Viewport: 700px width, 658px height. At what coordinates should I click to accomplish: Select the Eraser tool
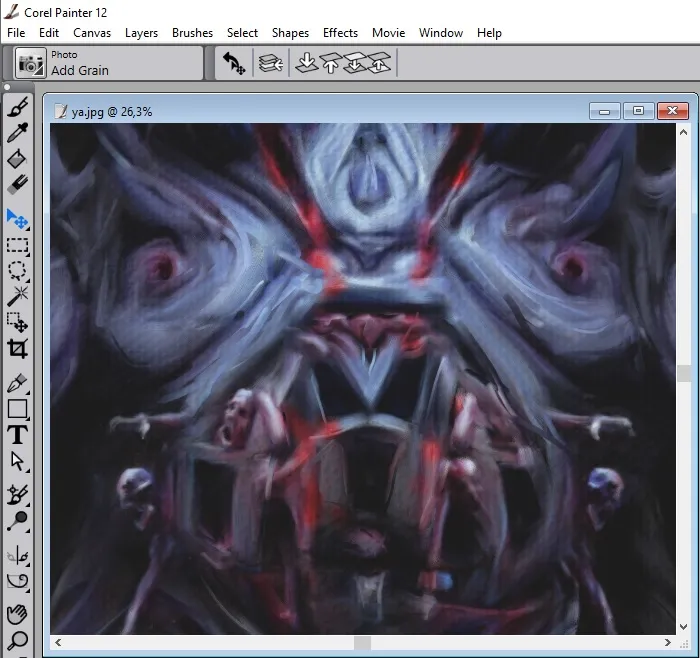point(17,184)
